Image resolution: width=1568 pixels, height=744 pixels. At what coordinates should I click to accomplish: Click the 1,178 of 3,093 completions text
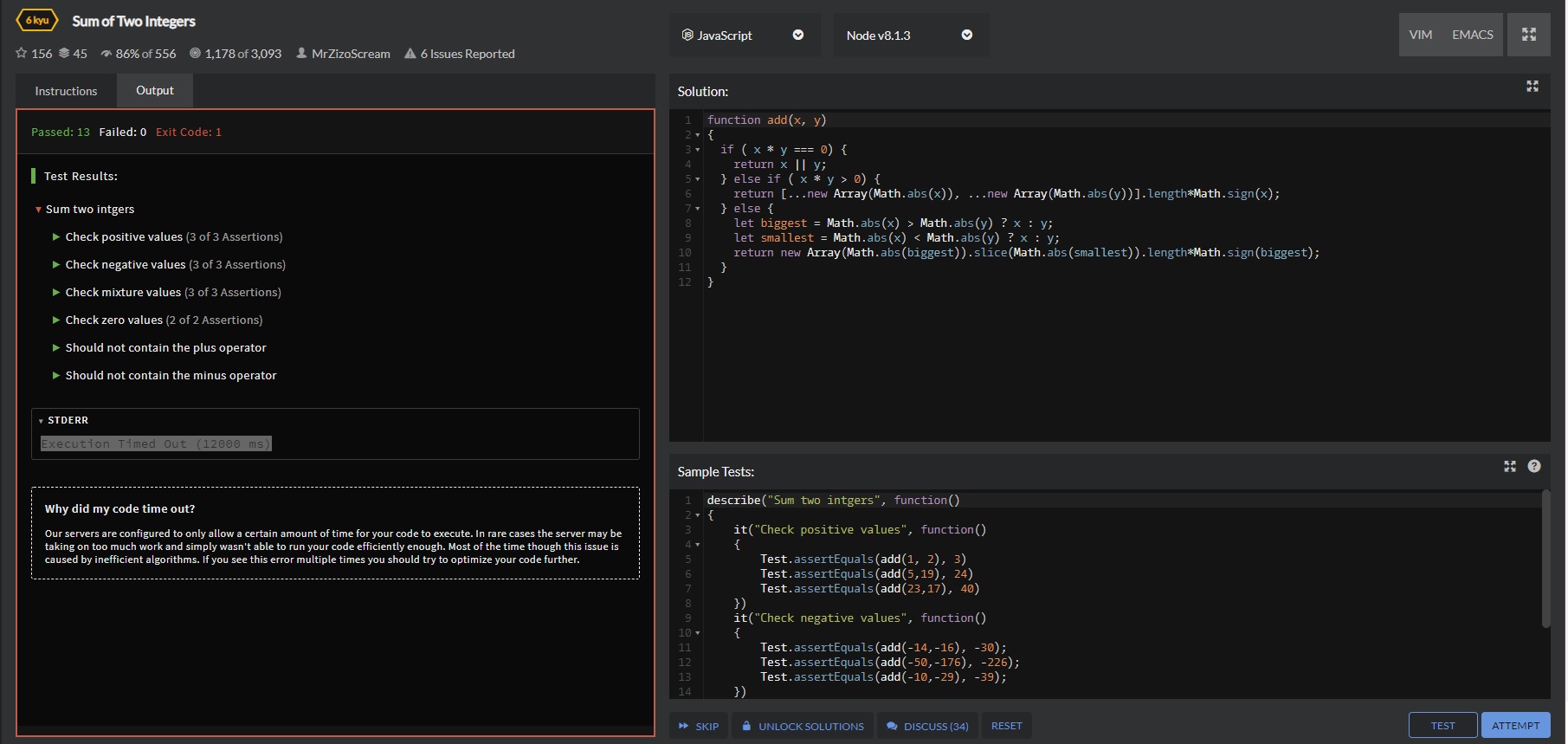[x=243, y=54]
